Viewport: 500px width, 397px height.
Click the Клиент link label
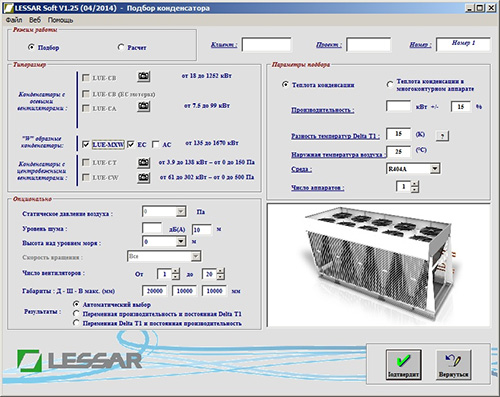[224, 45]
